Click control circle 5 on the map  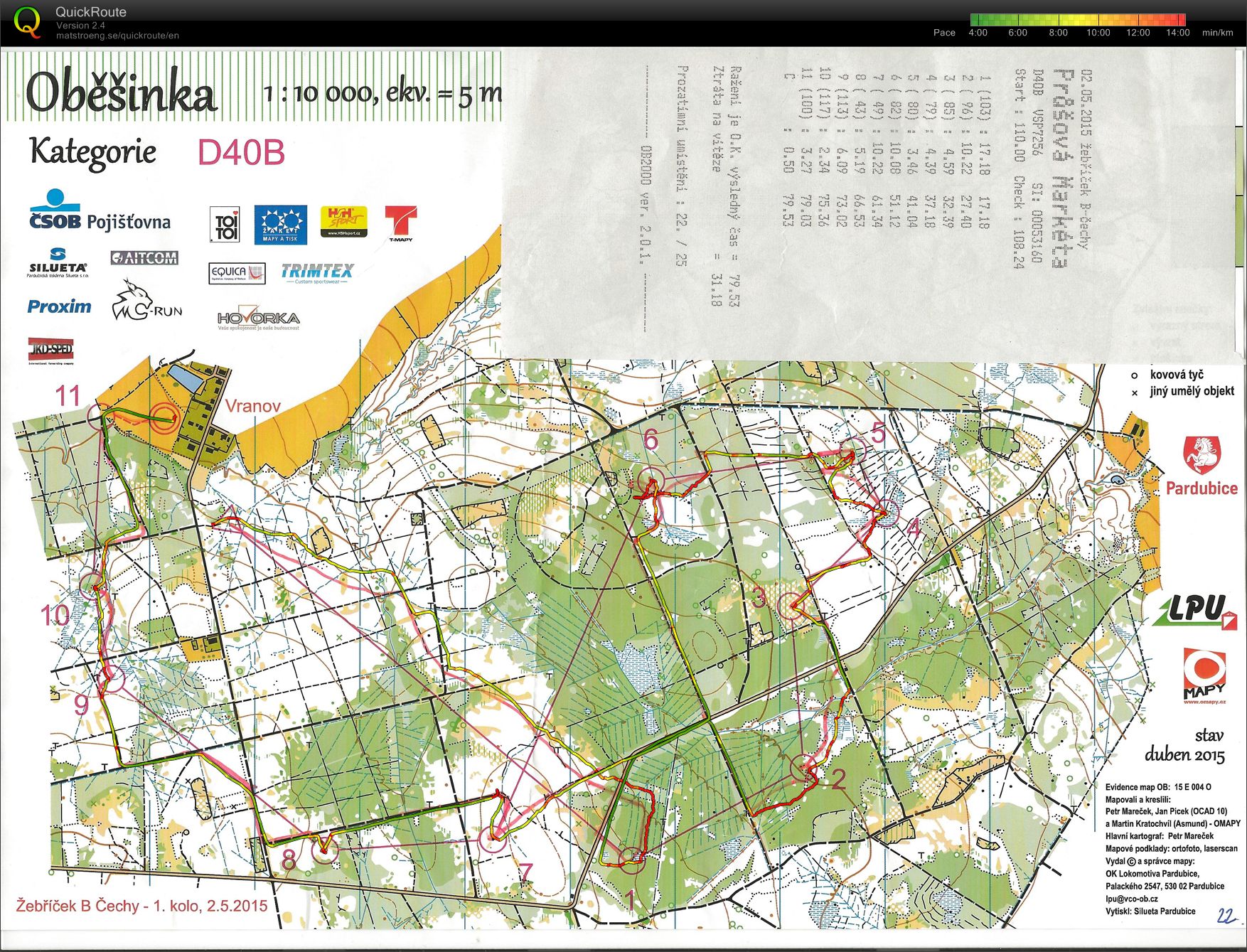[x=853, y=451]
